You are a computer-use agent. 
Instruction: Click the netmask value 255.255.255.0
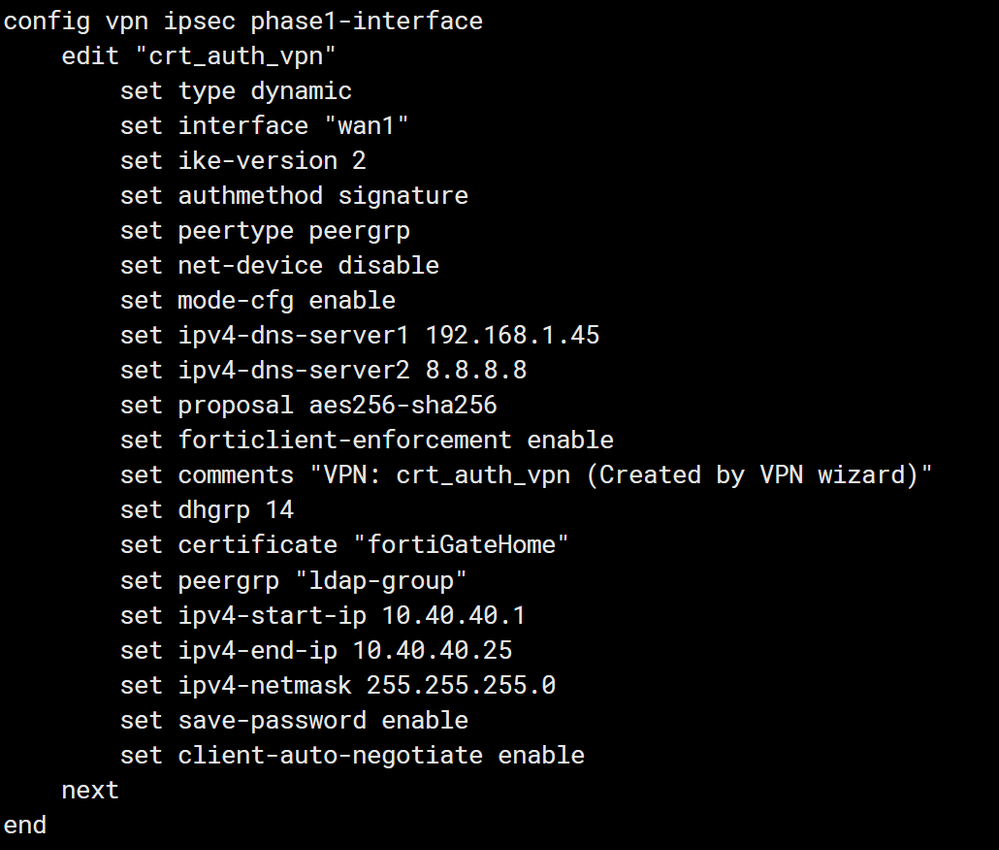(461, 686)
